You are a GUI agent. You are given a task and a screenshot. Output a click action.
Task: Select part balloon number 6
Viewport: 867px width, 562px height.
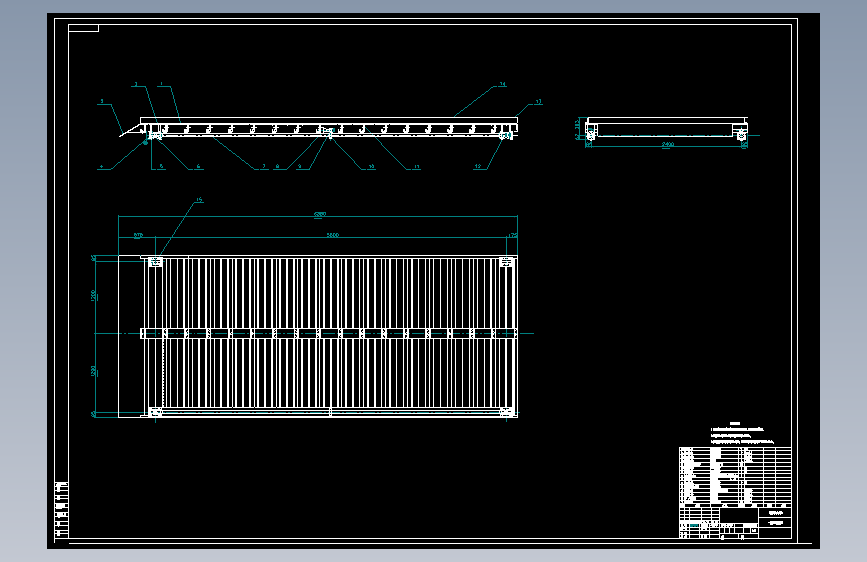tap(199, 166)
